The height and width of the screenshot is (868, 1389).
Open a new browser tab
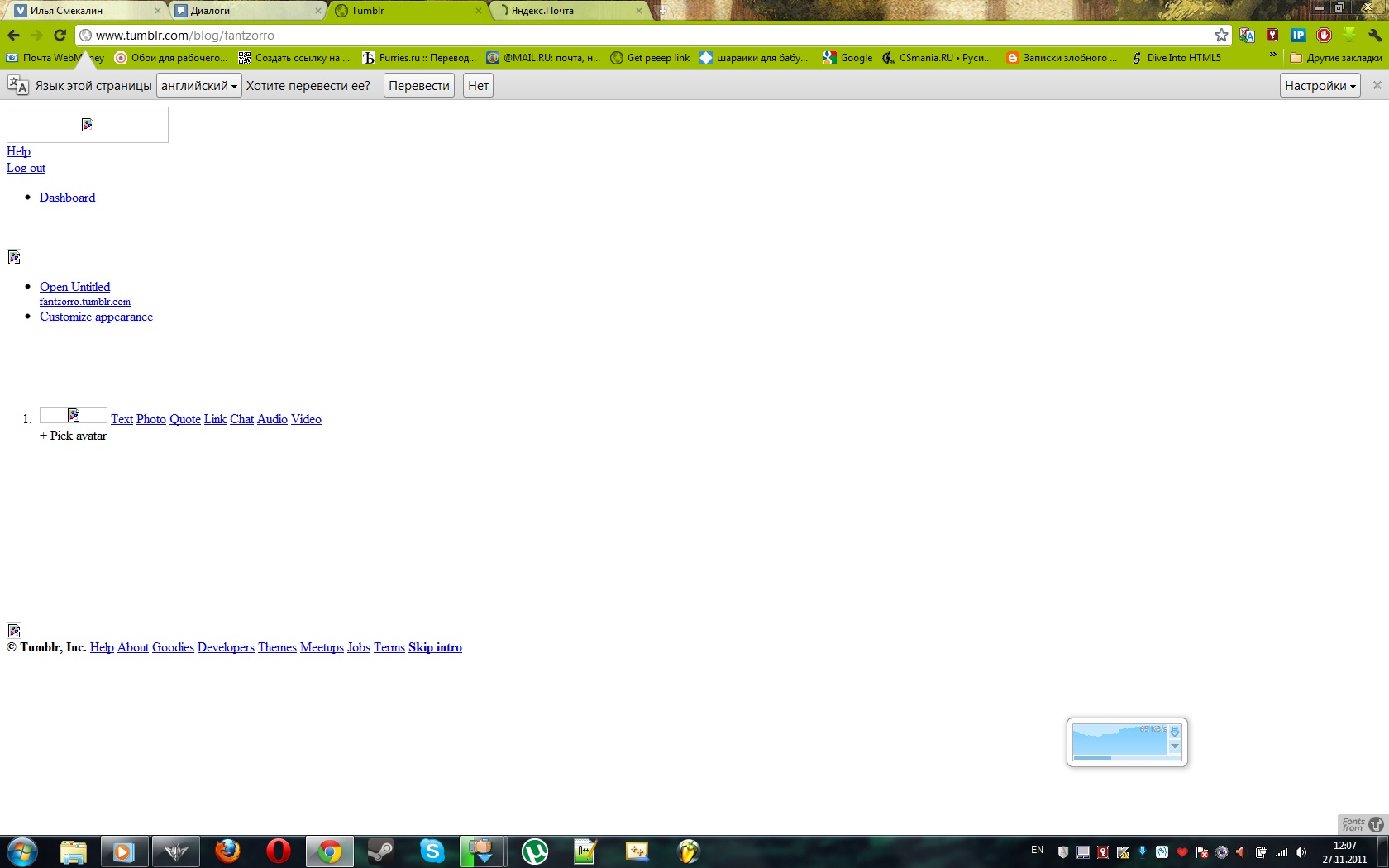click(x=662, y=11)
